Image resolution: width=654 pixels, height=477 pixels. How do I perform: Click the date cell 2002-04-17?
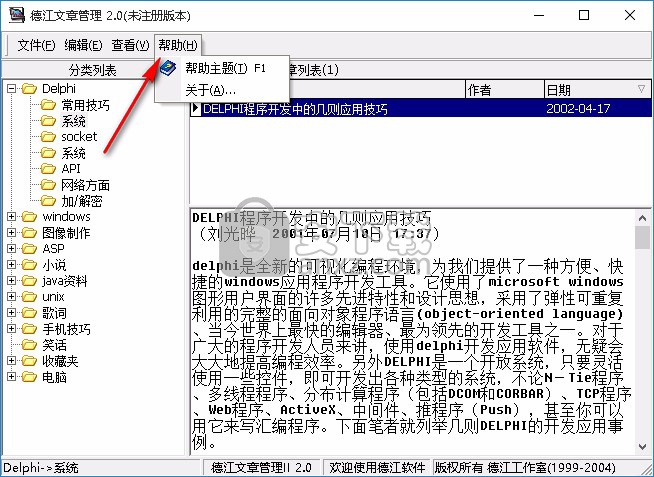[578, 109]
